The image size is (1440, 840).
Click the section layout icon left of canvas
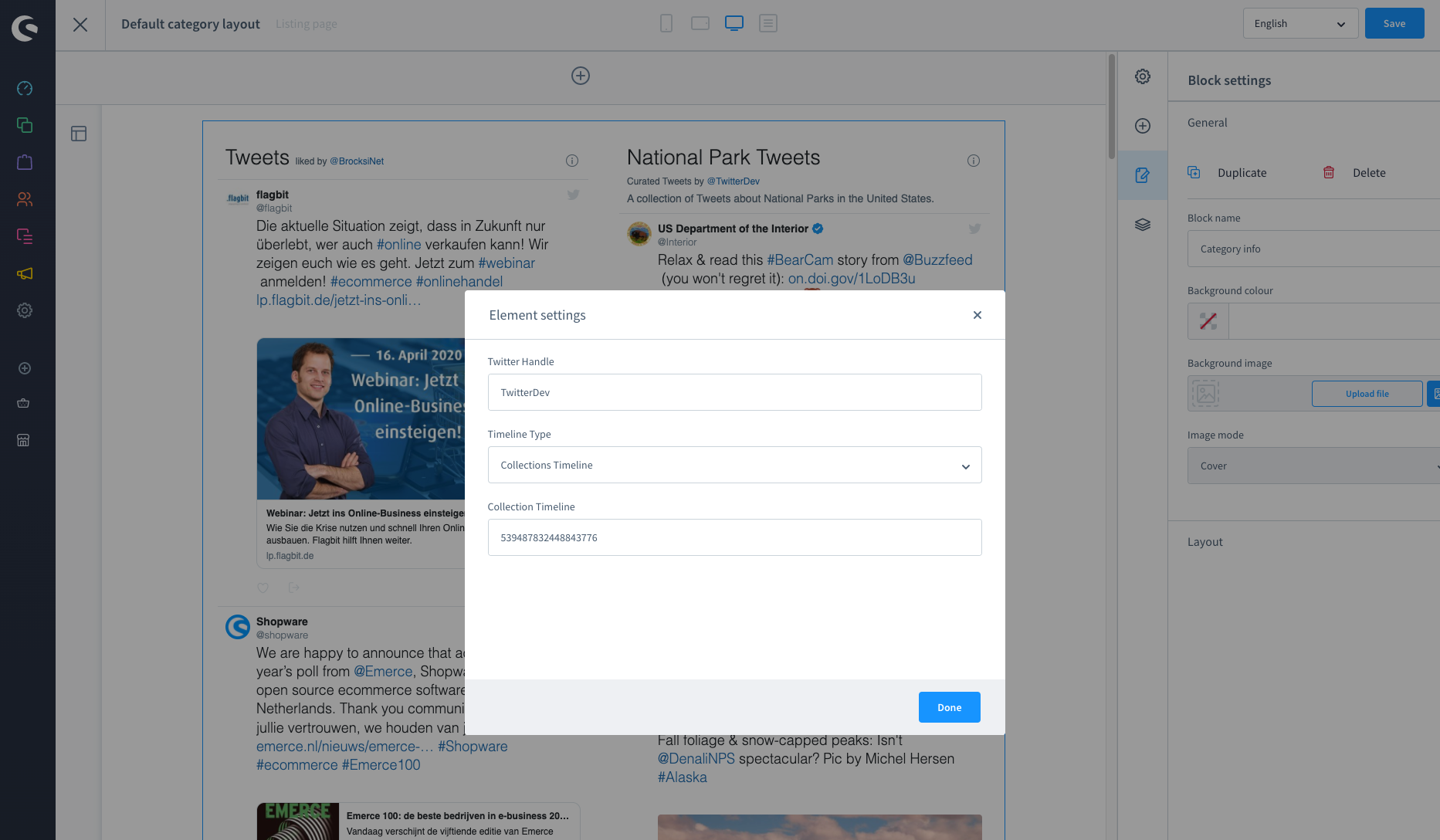[79, 134]
